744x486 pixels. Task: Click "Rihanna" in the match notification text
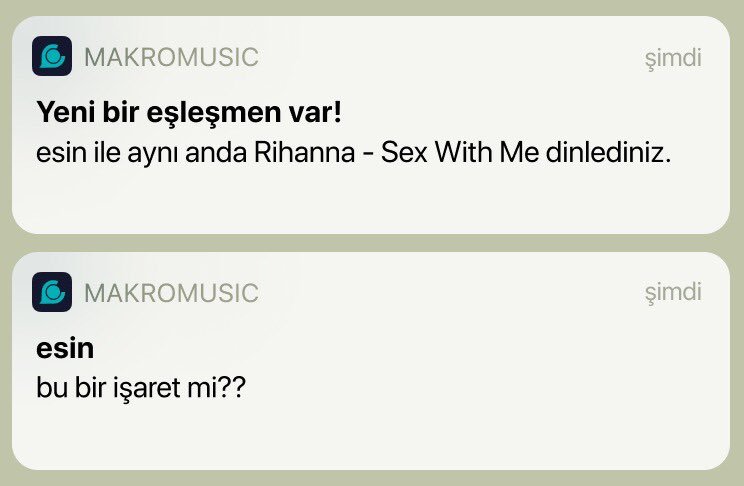pos(295,154)
